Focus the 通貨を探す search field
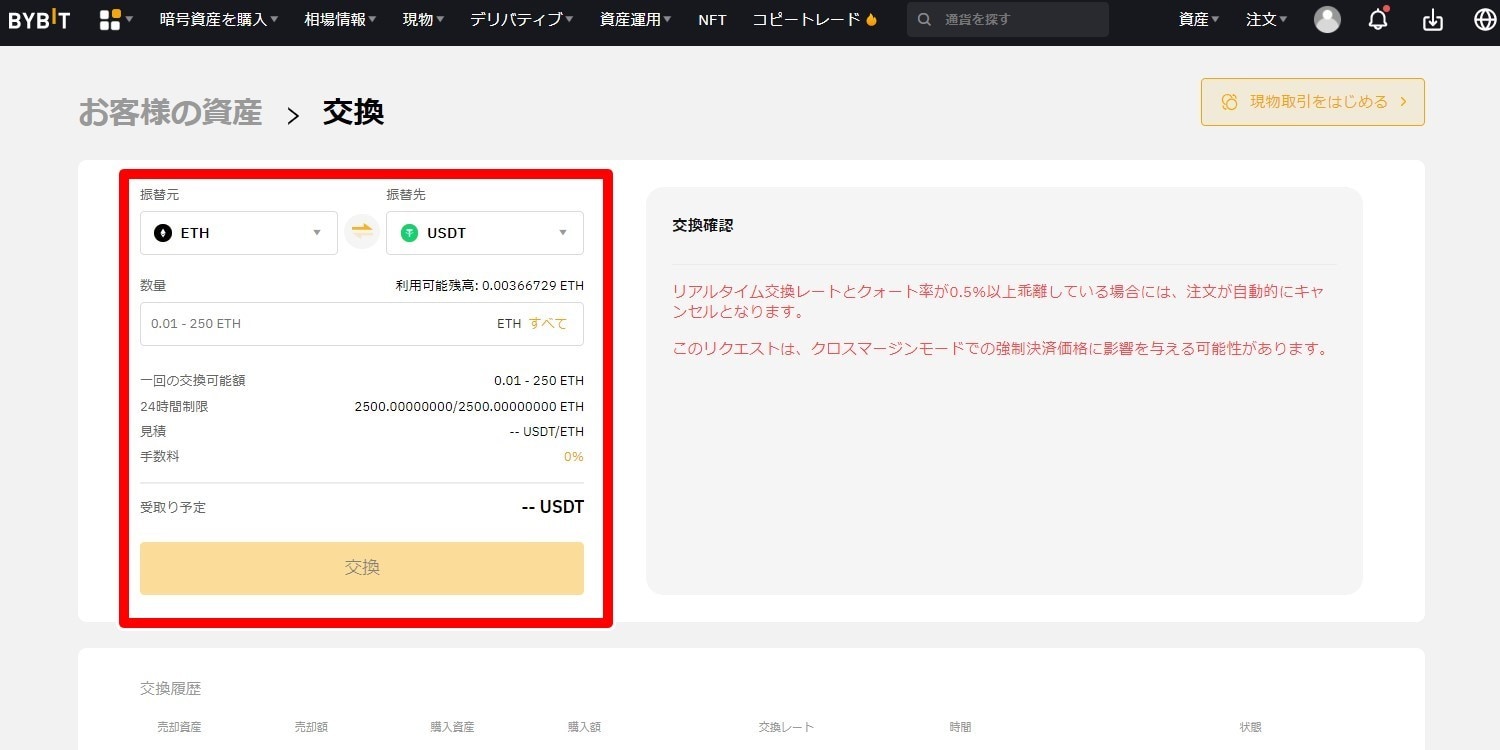Viewport: 1500px width, 750px height. (x=1008, y=19)
